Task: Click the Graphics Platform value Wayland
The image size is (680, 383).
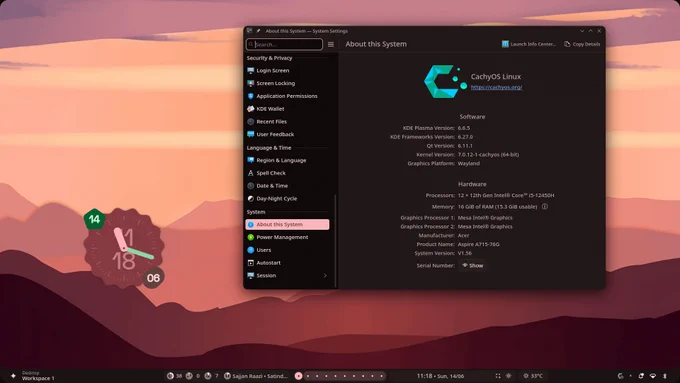Action: point(469,164)
